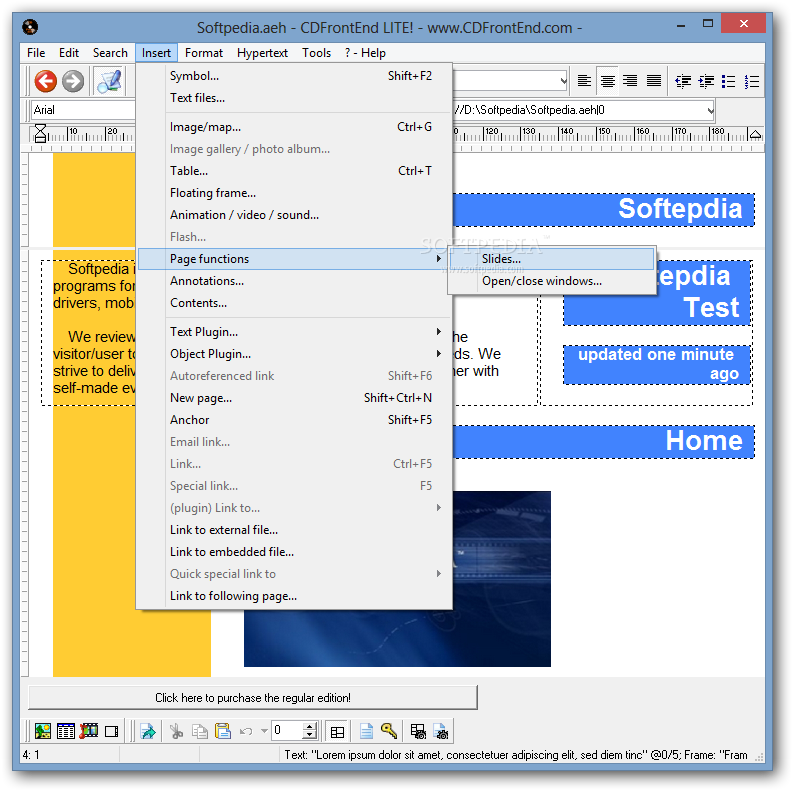The height and width of the screenshot is (791, 793).
Task: Justify the text alignment
Action: pyautogui.click(x=654, y=81)
